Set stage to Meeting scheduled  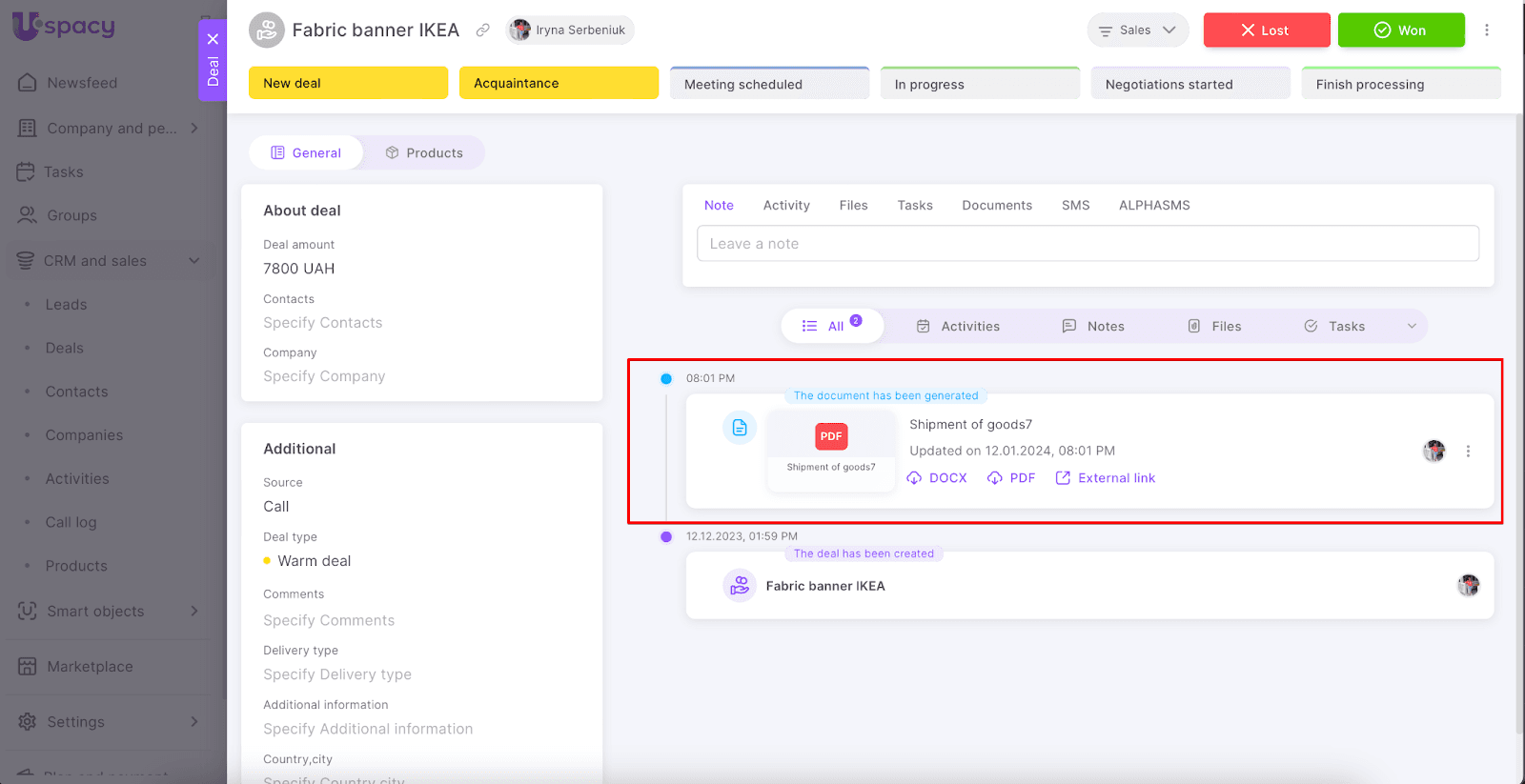[x=769, y=84]
